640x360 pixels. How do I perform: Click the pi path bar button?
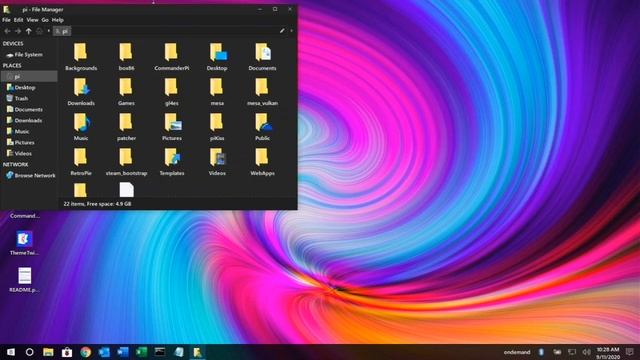coord(62,31)
